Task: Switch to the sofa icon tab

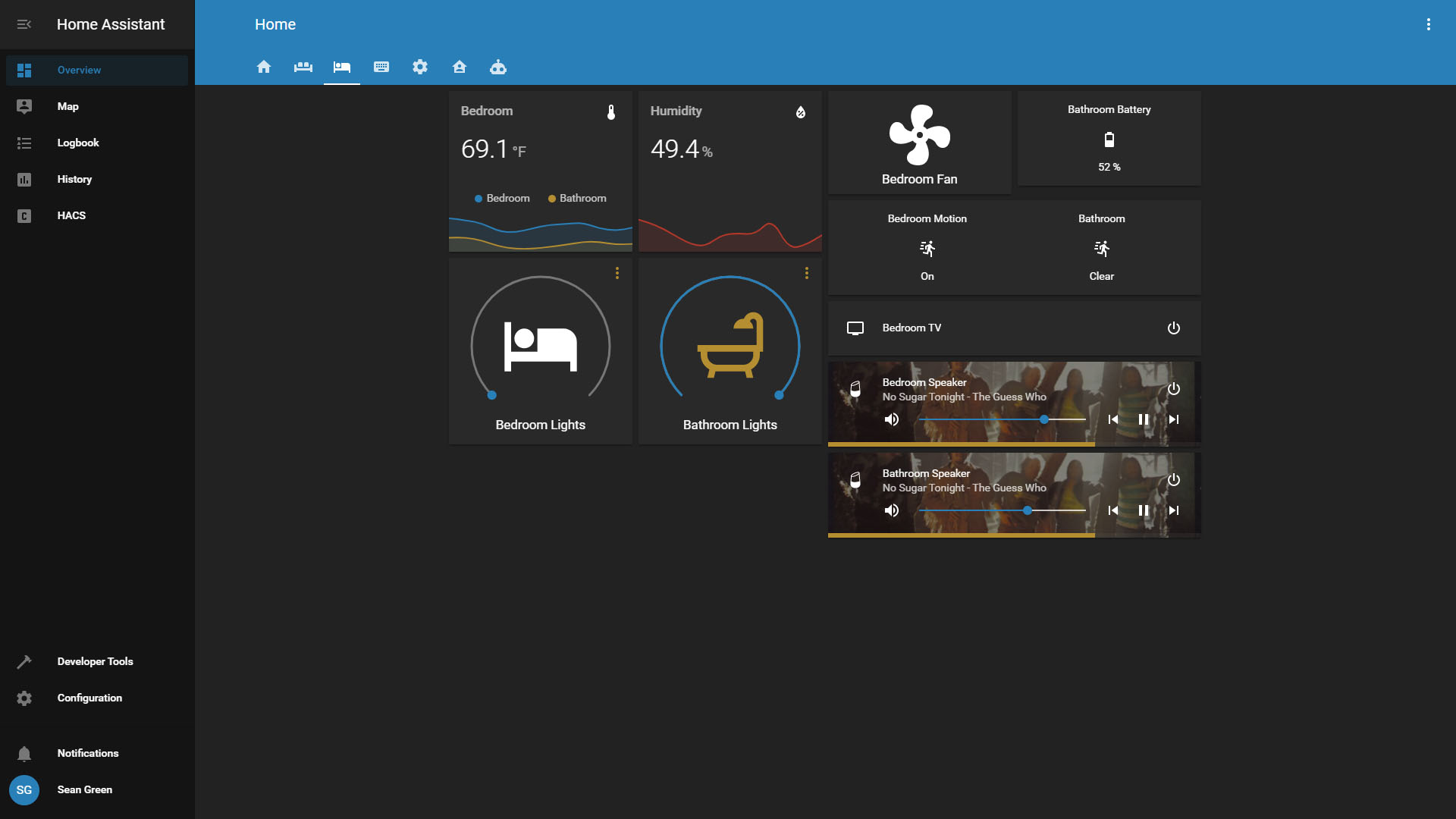Action: coord(303,67)
